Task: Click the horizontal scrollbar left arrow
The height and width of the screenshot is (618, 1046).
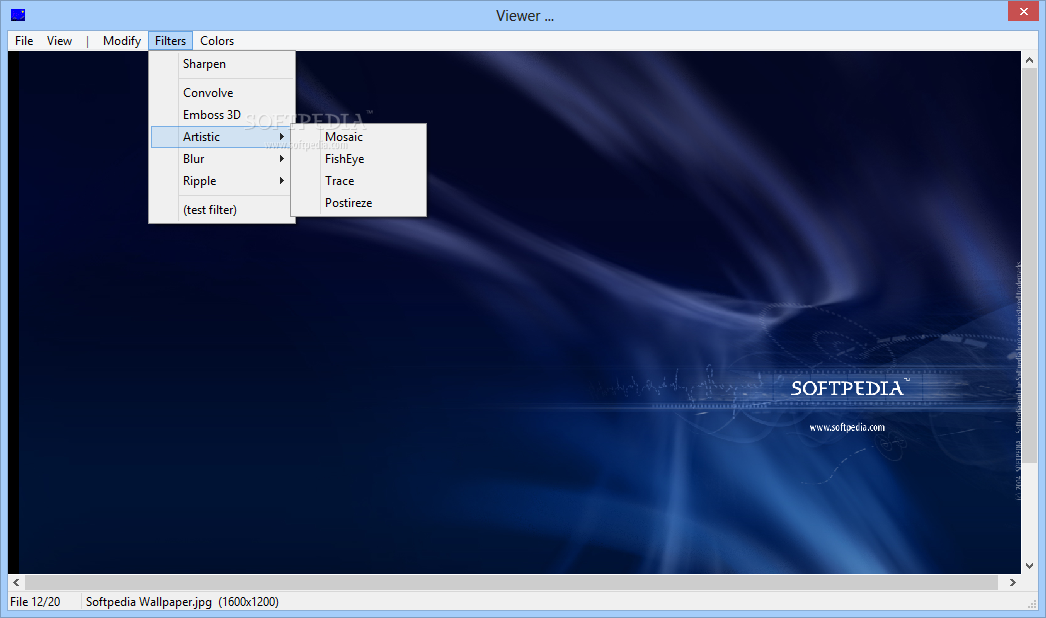Action: [x=16, y=583]
